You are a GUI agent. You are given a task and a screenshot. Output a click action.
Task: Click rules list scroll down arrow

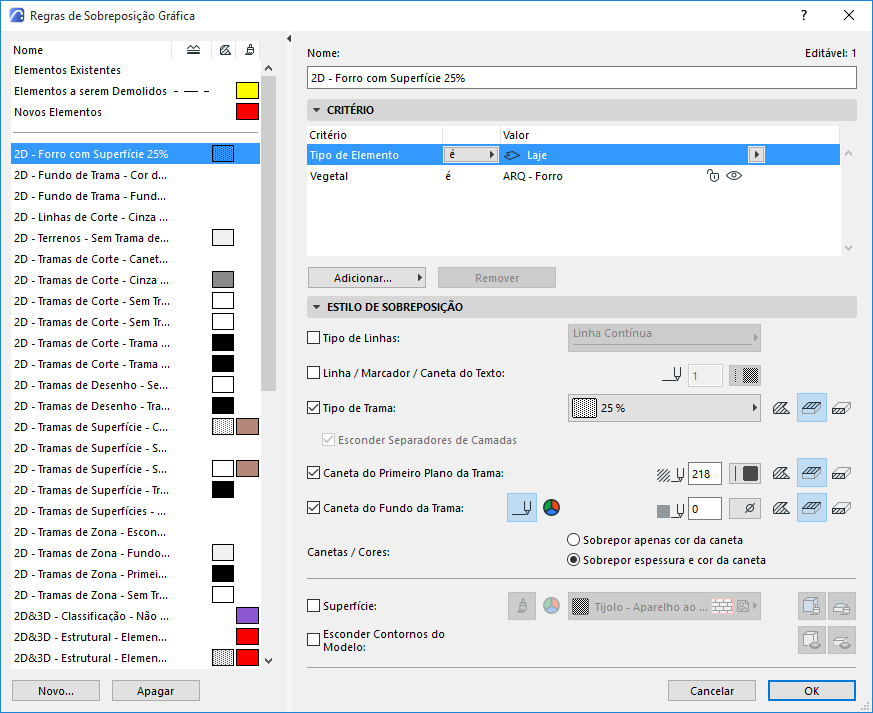(268, 661)
